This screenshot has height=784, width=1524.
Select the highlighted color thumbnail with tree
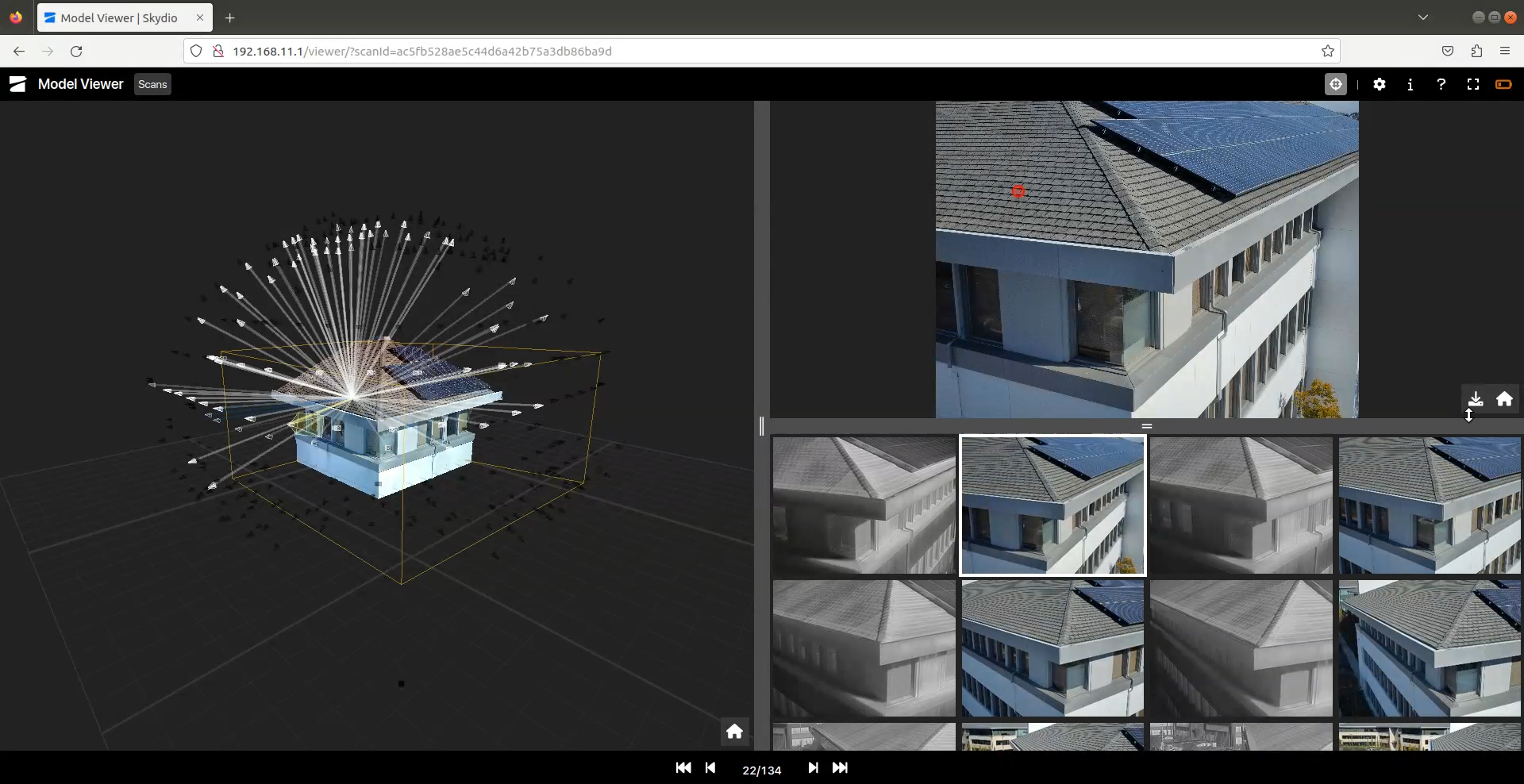[1053, 505]
